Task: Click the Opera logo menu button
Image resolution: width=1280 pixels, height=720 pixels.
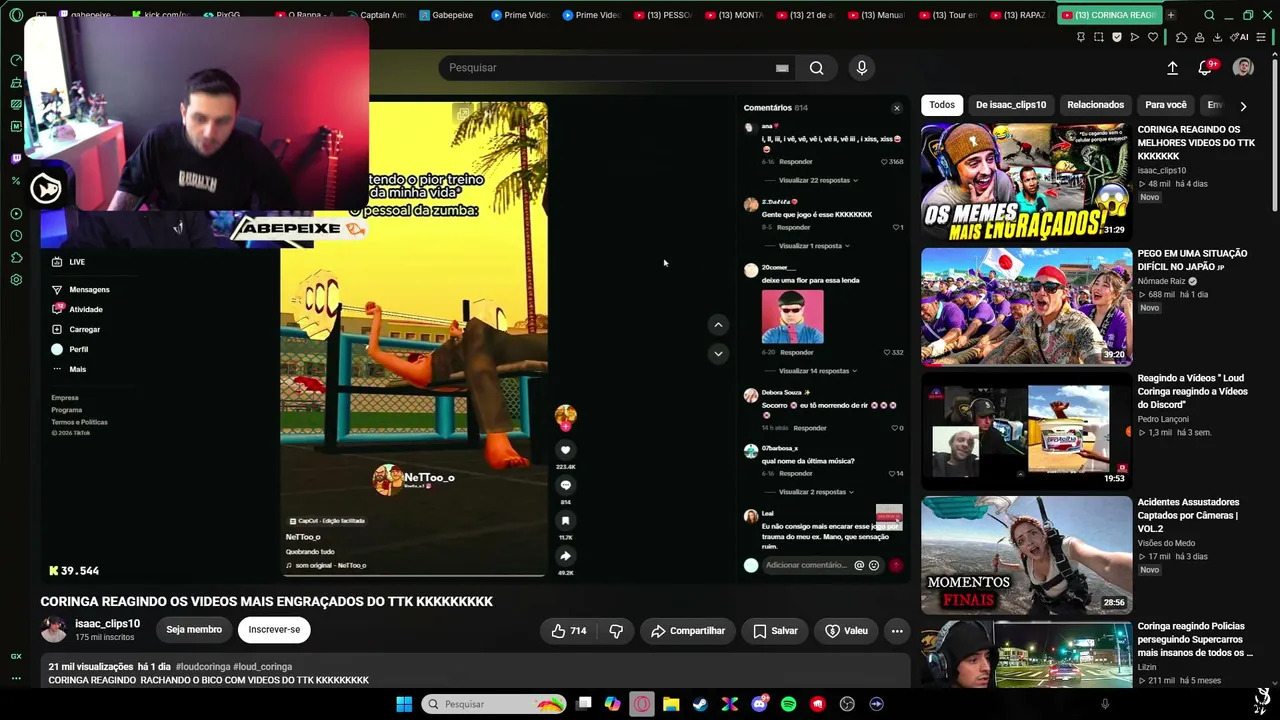Action: (x=16, y=15)
